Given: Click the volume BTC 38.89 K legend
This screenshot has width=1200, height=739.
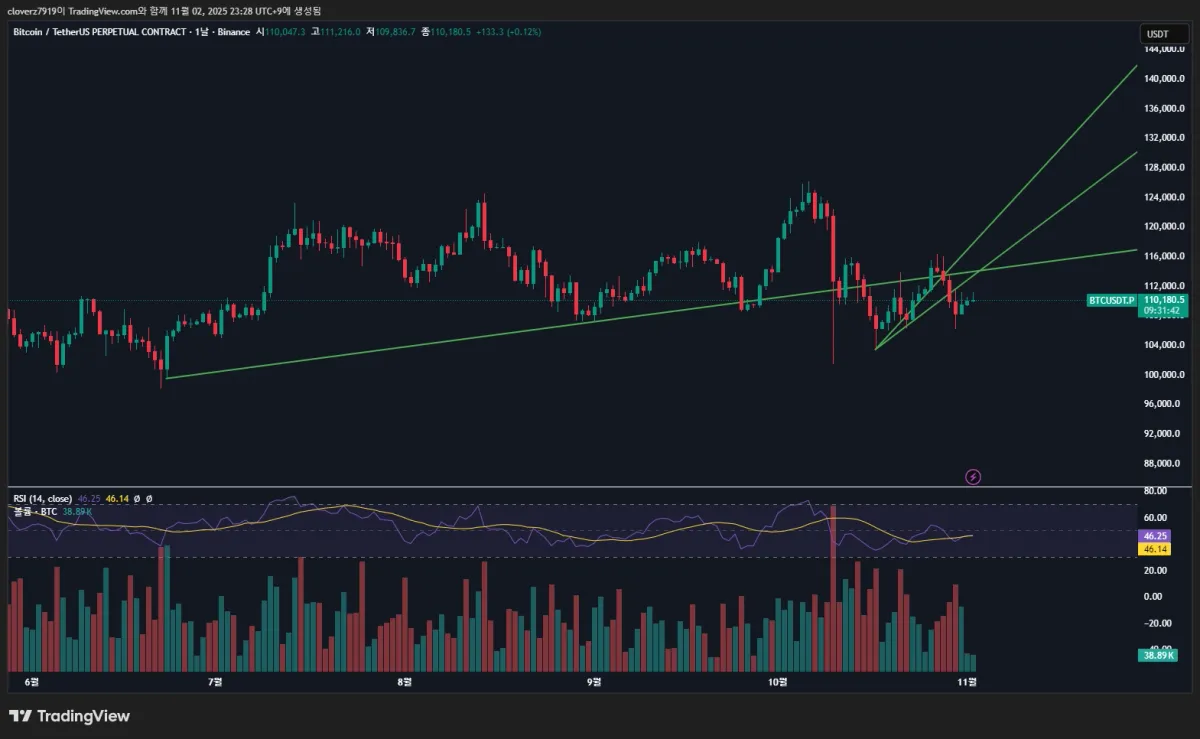Looking at the screenshot, I should pyautogui.click(x=52, y=511).
